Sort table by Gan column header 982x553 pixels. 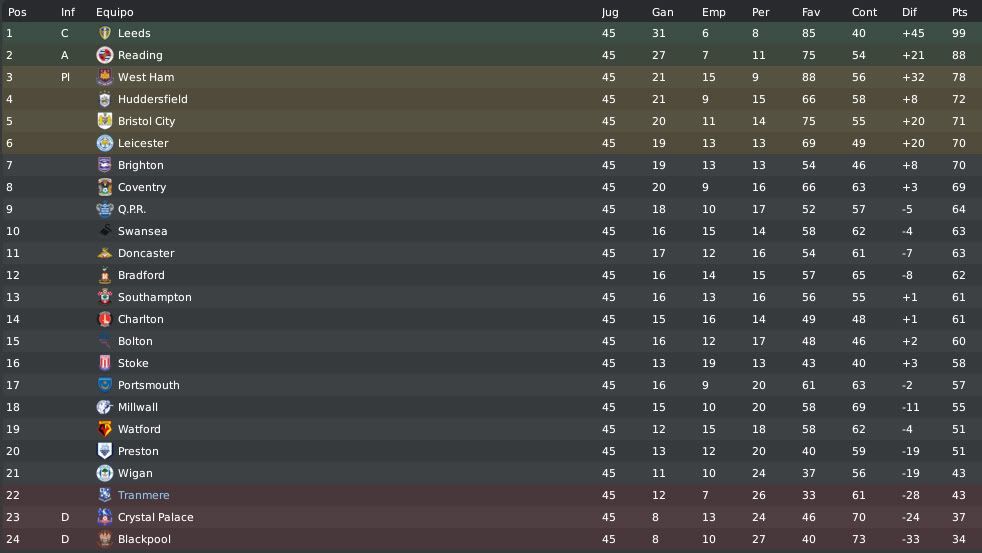pos(663,12)
